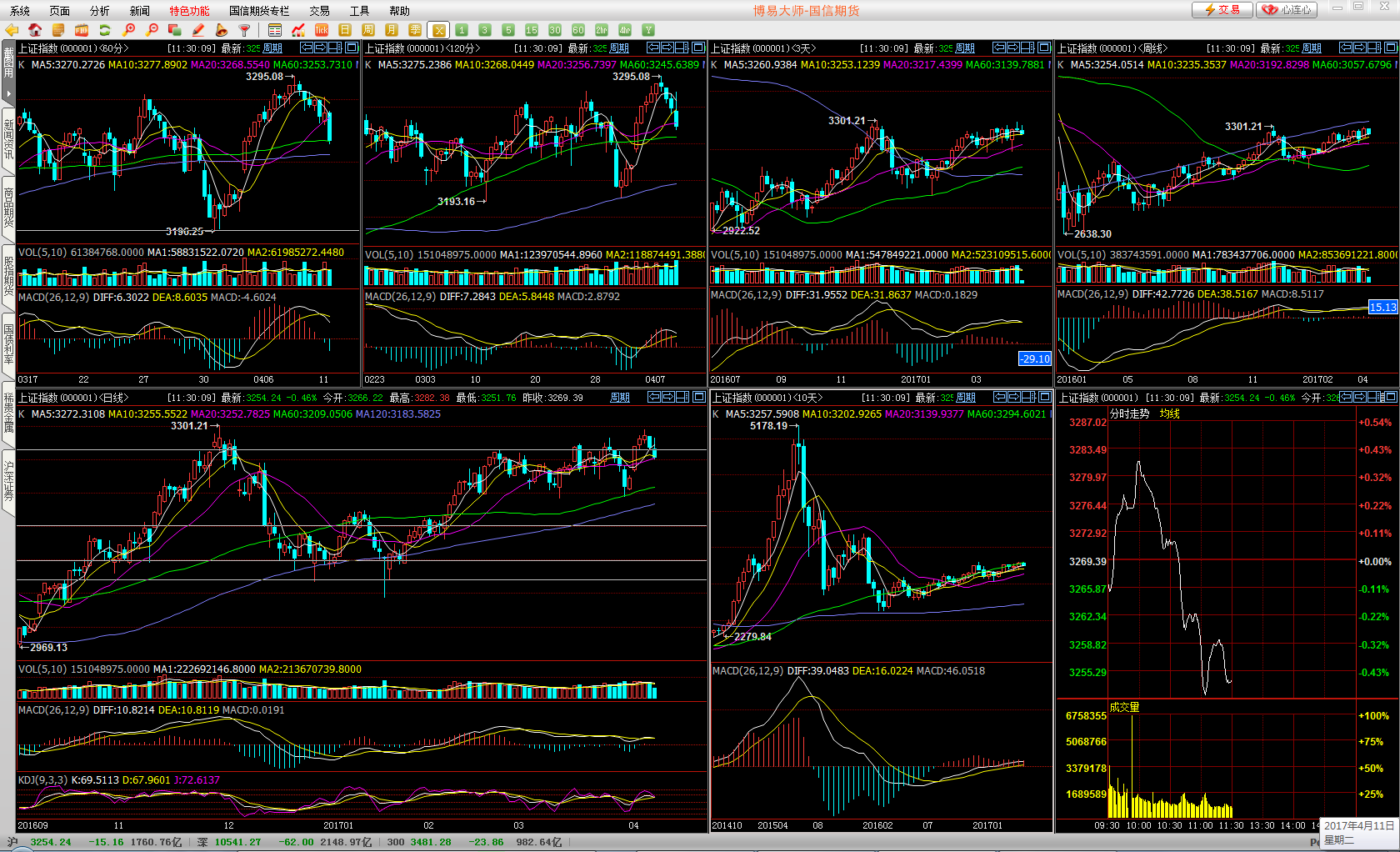Toggle the highlighted X period button
Screen dimensions: 1400x852
(x=438, y=30)
